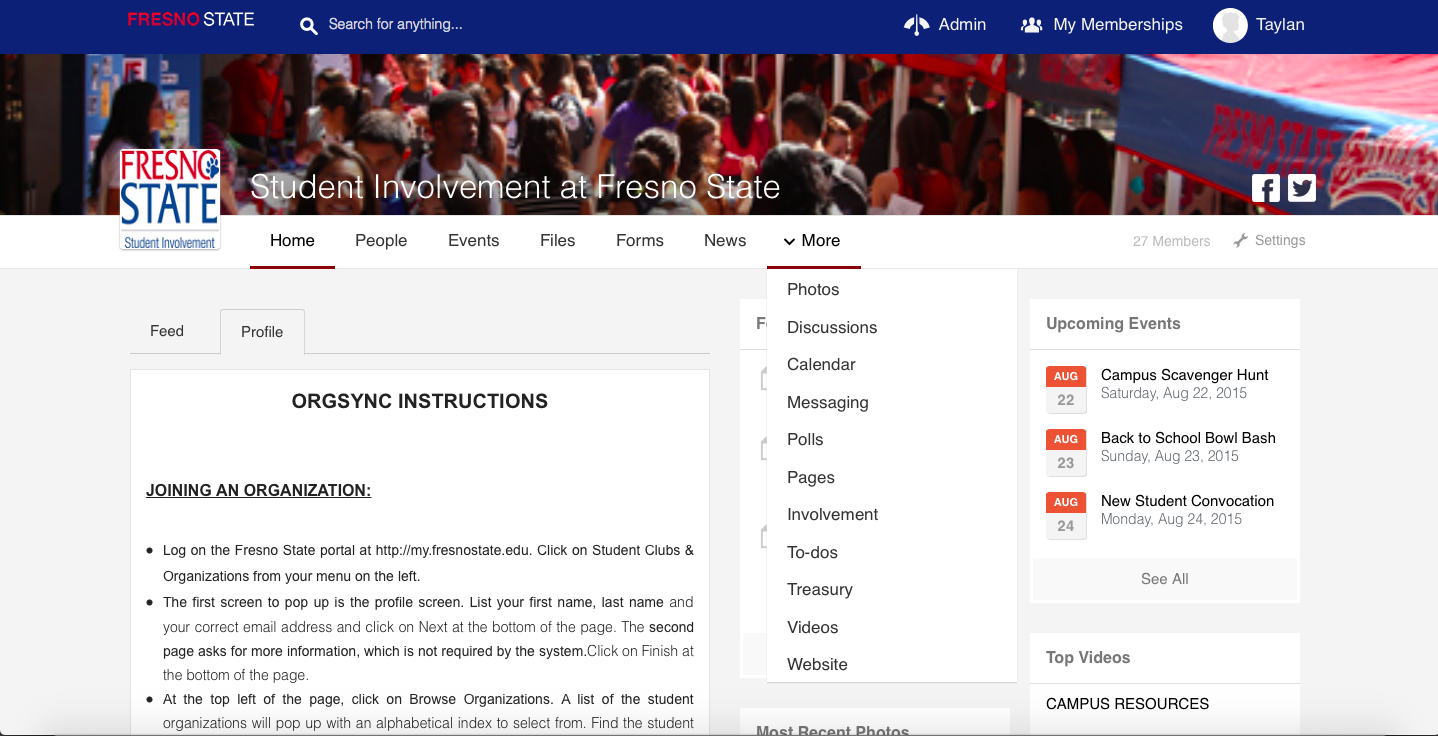
Task: Click the Admin umbrella icon
Action: pyautogui.click(x=916, y=25)
